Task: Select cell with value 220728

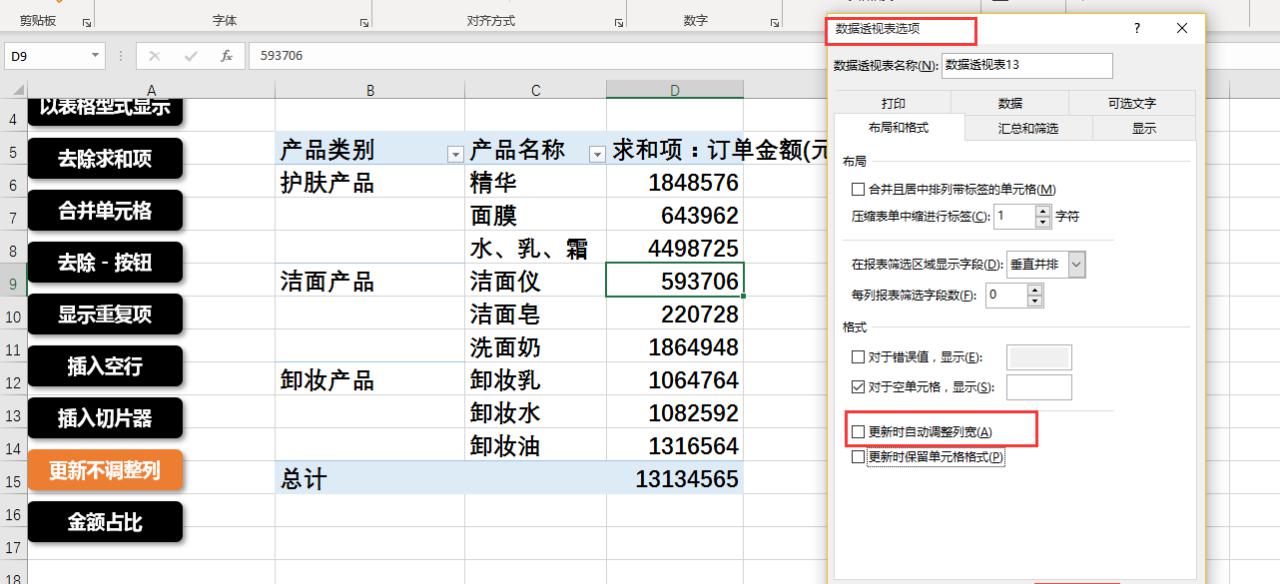Action: pos(675,315)
